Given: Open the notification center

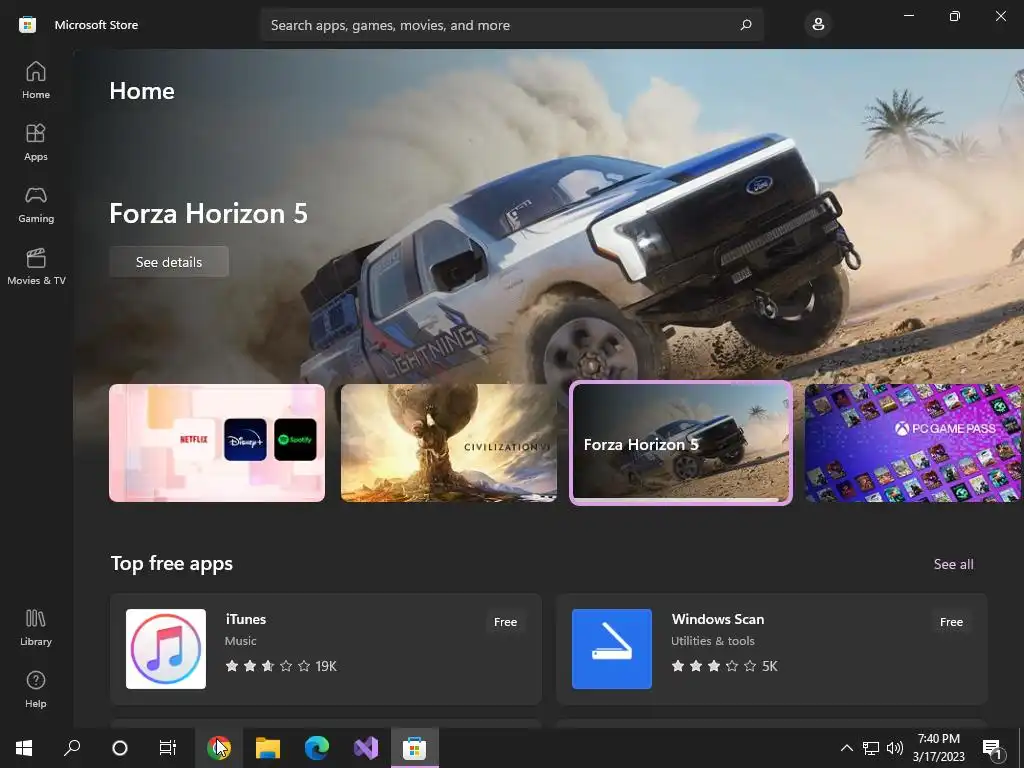Looking at the screenshot, I should pyautogui.click(x=993, y=748).
